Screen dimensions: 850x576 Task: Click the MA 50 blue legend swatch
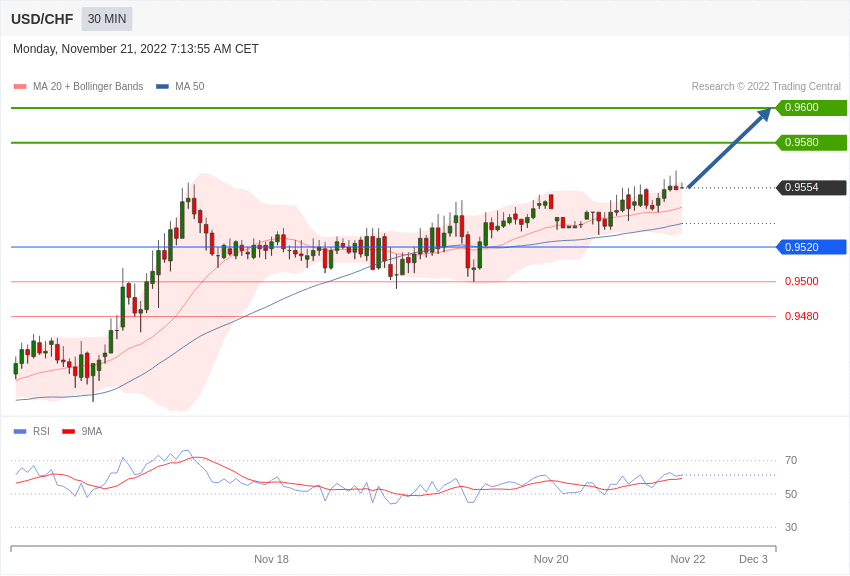pos(162,87)
